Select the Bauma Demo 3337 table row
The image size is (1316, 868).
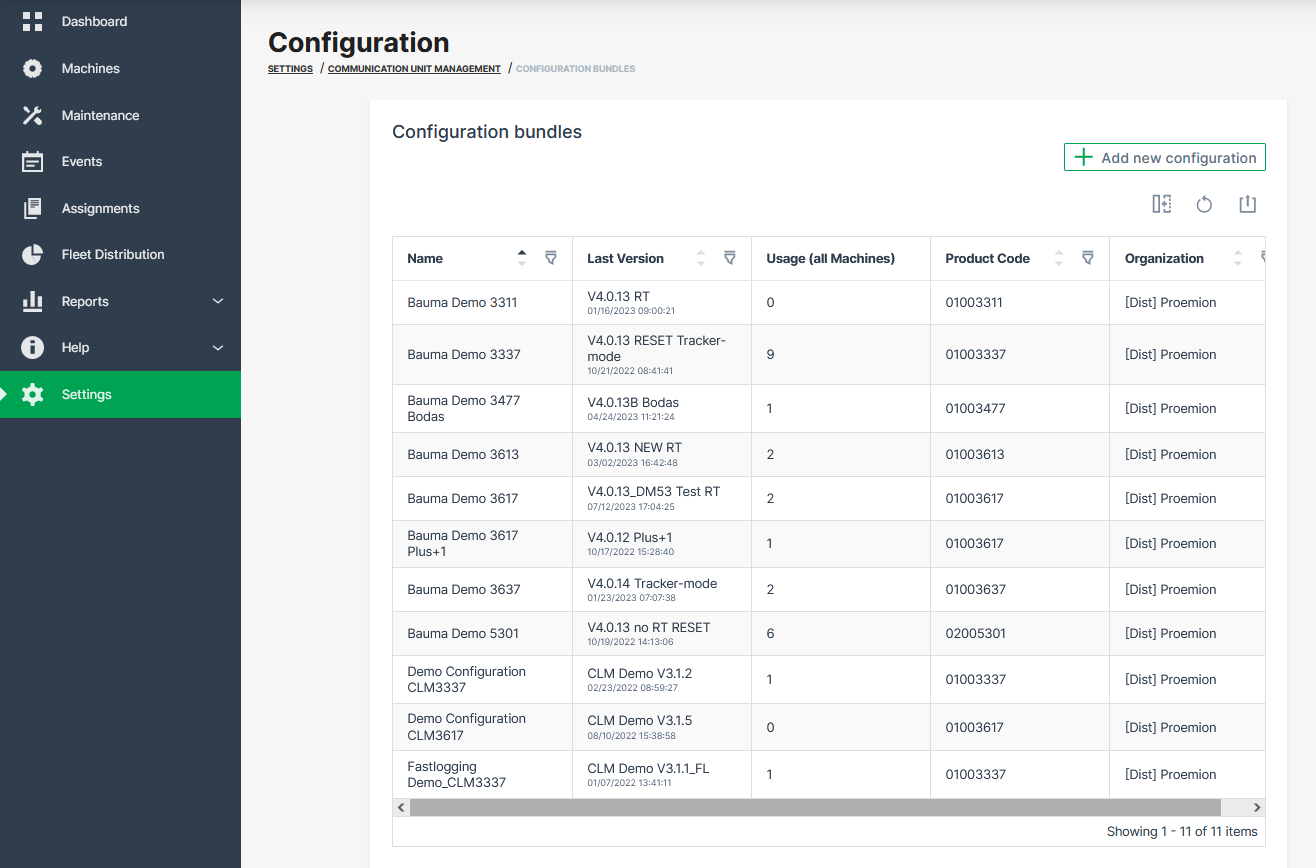coord(464,354)
